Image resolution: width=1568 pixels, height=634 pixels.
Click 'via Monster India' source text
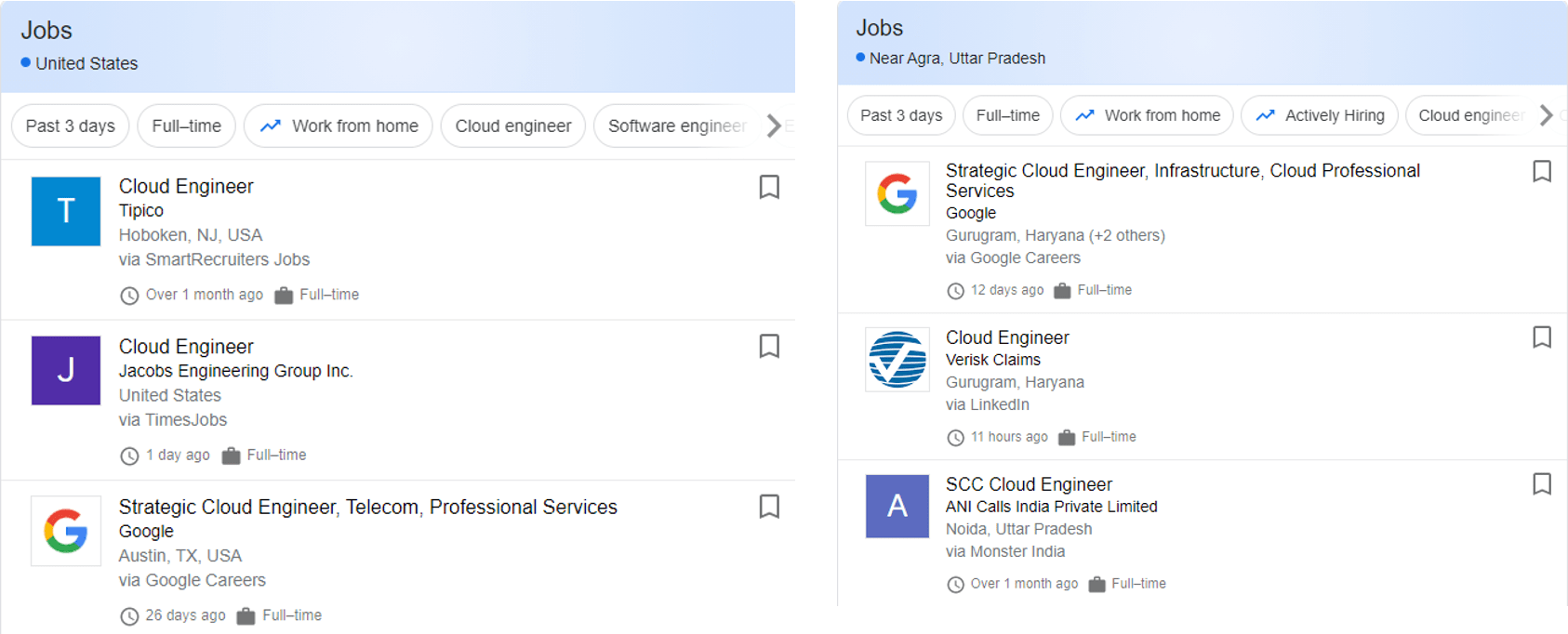1005,551
